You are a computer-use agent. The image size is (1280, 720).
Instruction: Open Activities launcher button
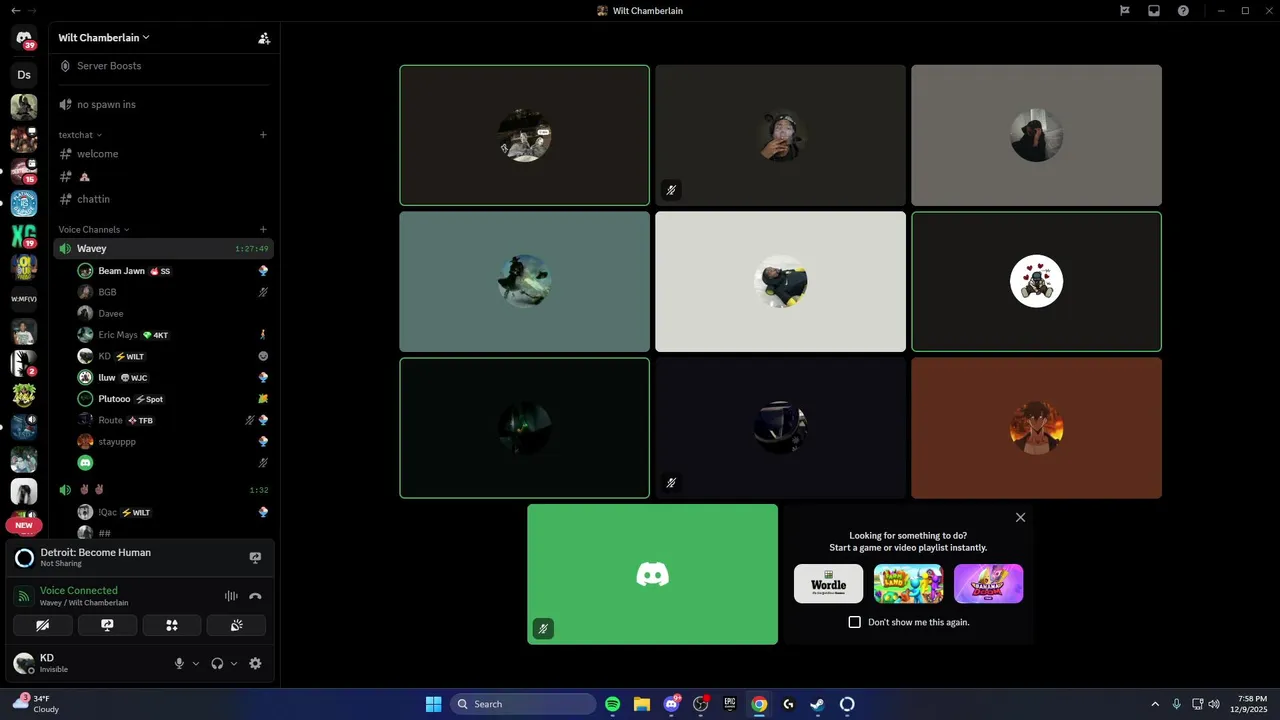(172, 626)
